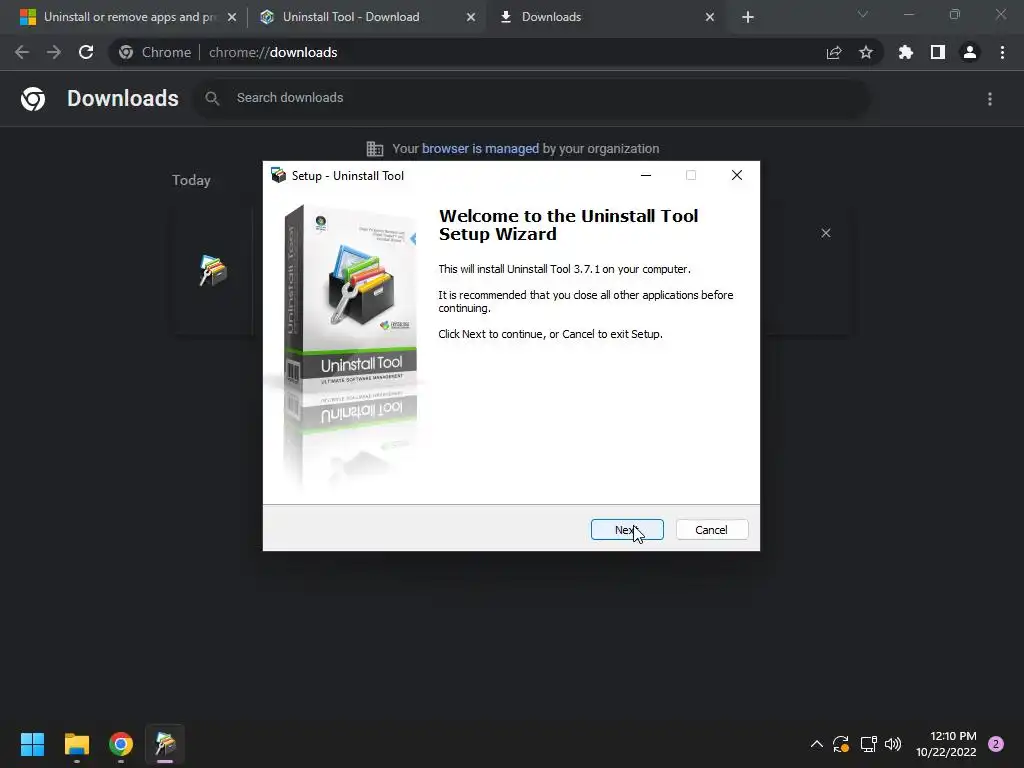Open the Extensions puzzle icon
1024x768 pixels.
[x=906, y=52]
